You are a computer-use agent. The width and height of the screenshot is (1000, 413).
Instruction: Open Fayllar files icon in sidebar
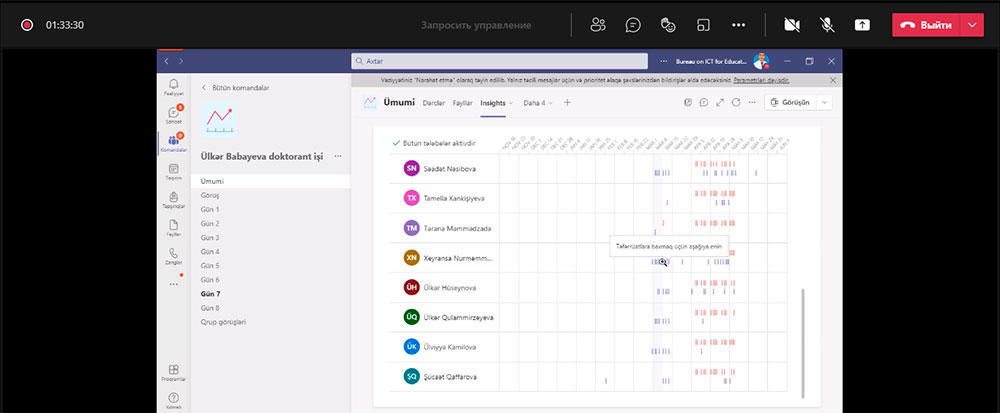click(x=173, y=228)
